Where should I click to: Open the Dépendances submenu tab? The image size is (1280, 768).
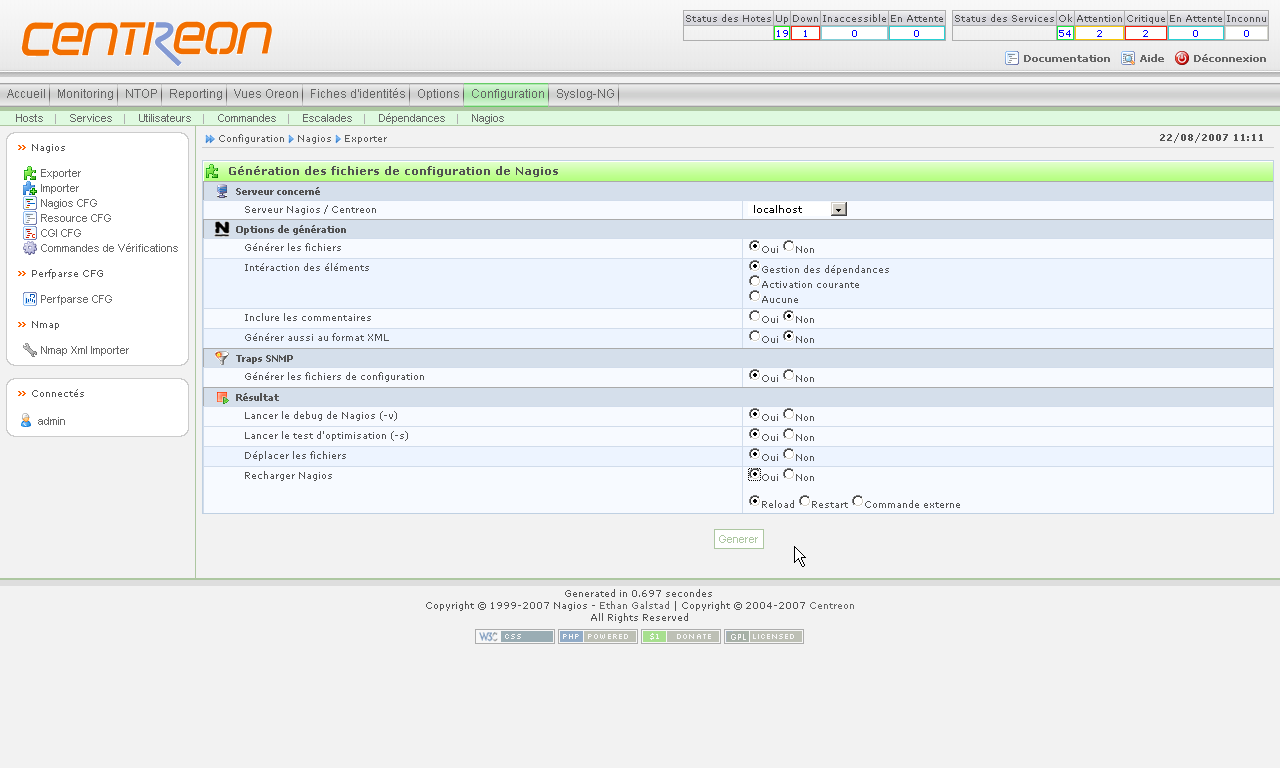(411, 118)
